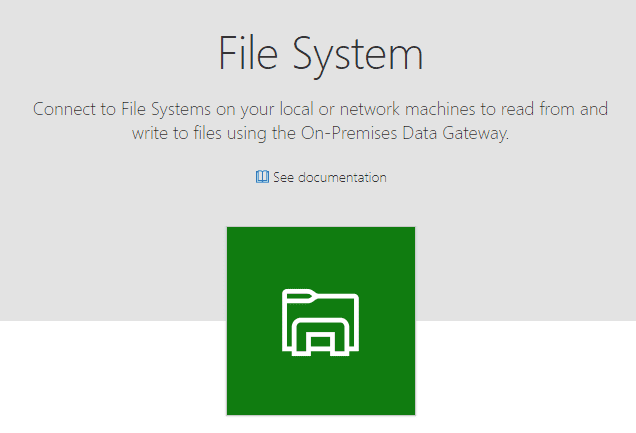Click the description line starting with Connect
Image resolution: width=636 pixels, height=433 pixels.
pos(320,109)
